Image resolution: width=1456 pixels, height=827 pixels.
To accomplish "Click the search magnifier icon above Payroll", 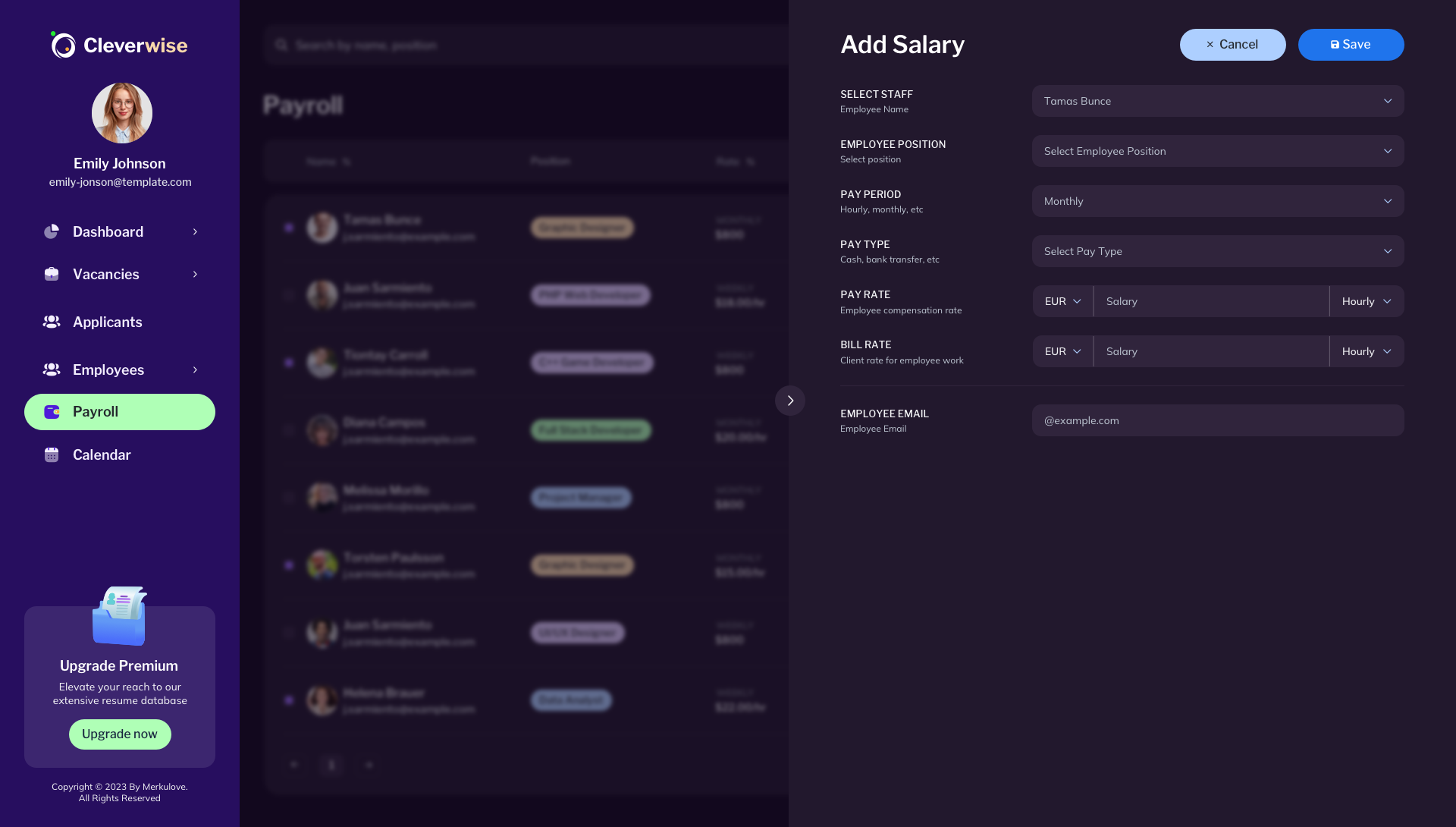I will point(281,45).
